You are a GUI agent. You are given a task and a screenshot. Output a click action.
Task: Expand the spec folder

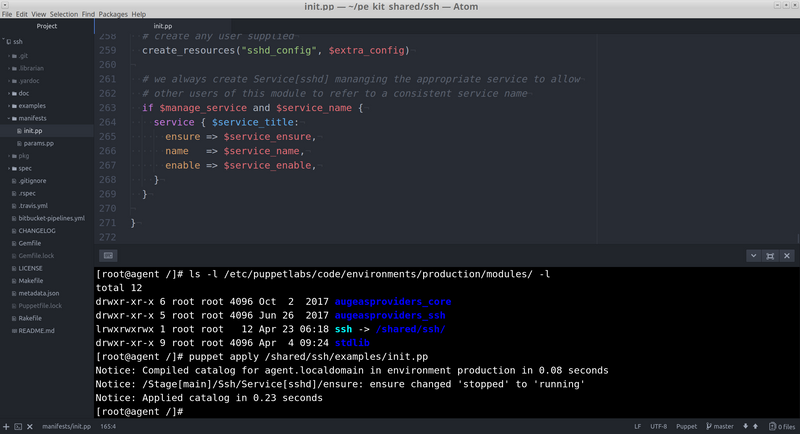coord(9,168)
